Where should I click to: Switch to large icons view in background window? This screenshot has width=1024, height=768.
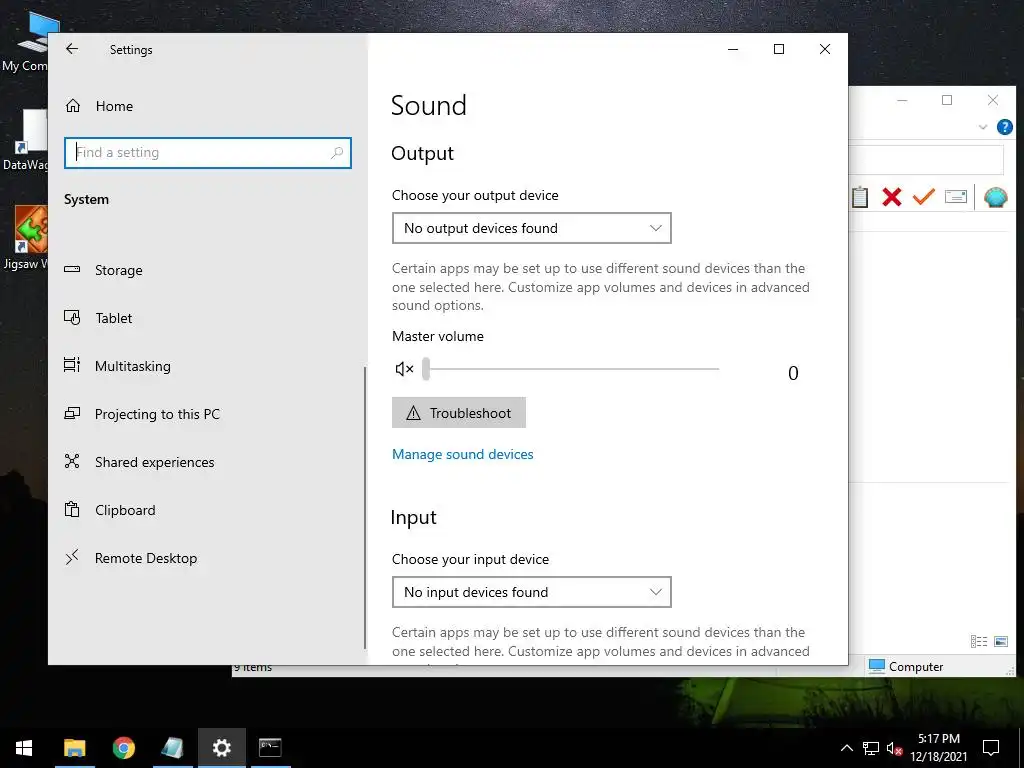(x=1000, y=641)
